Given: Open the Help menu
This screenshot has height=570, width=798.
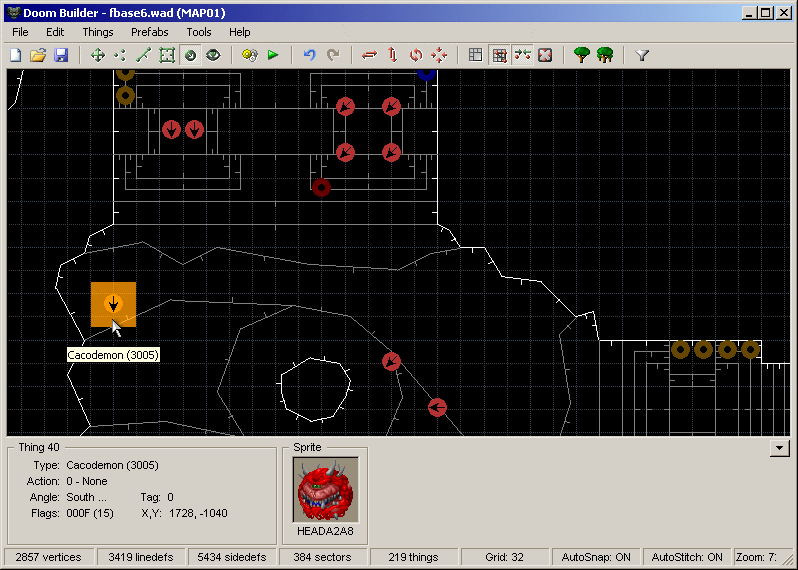Looking at the screenshot, I should coord(239,32).
